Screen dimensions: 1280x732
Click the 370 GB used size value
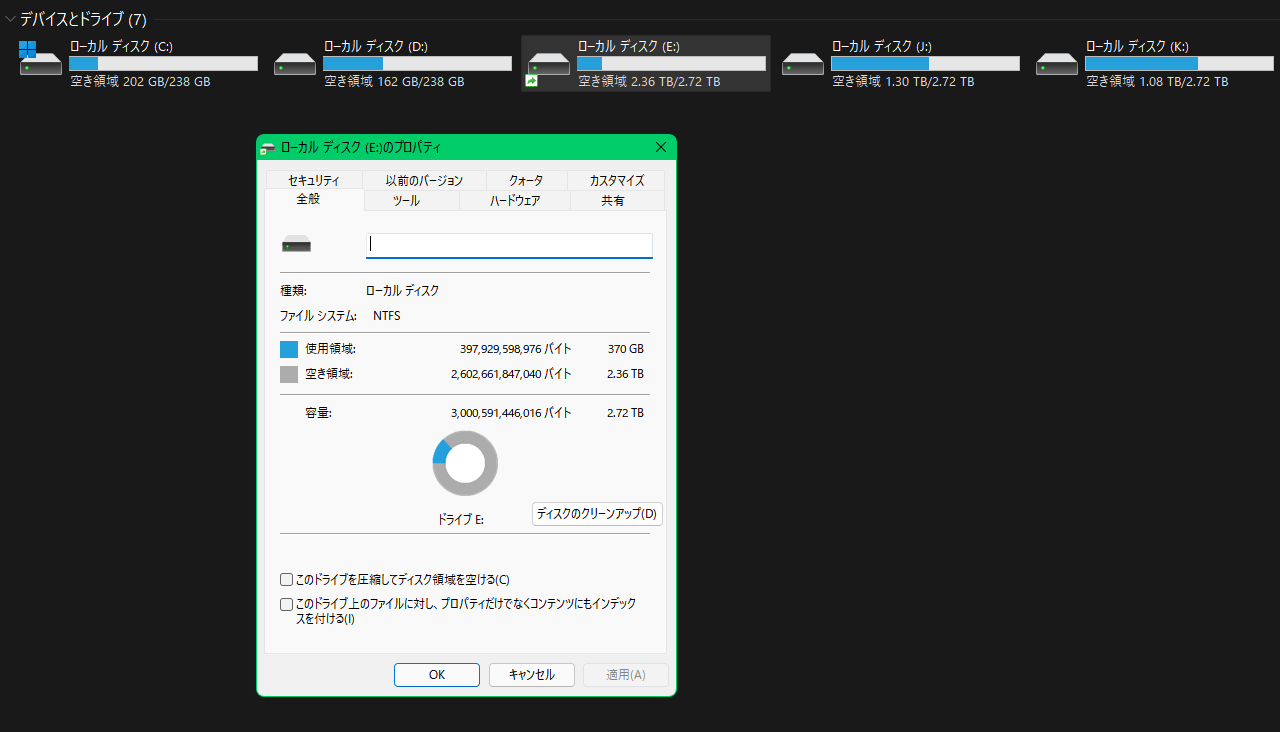tap(625, 349)
